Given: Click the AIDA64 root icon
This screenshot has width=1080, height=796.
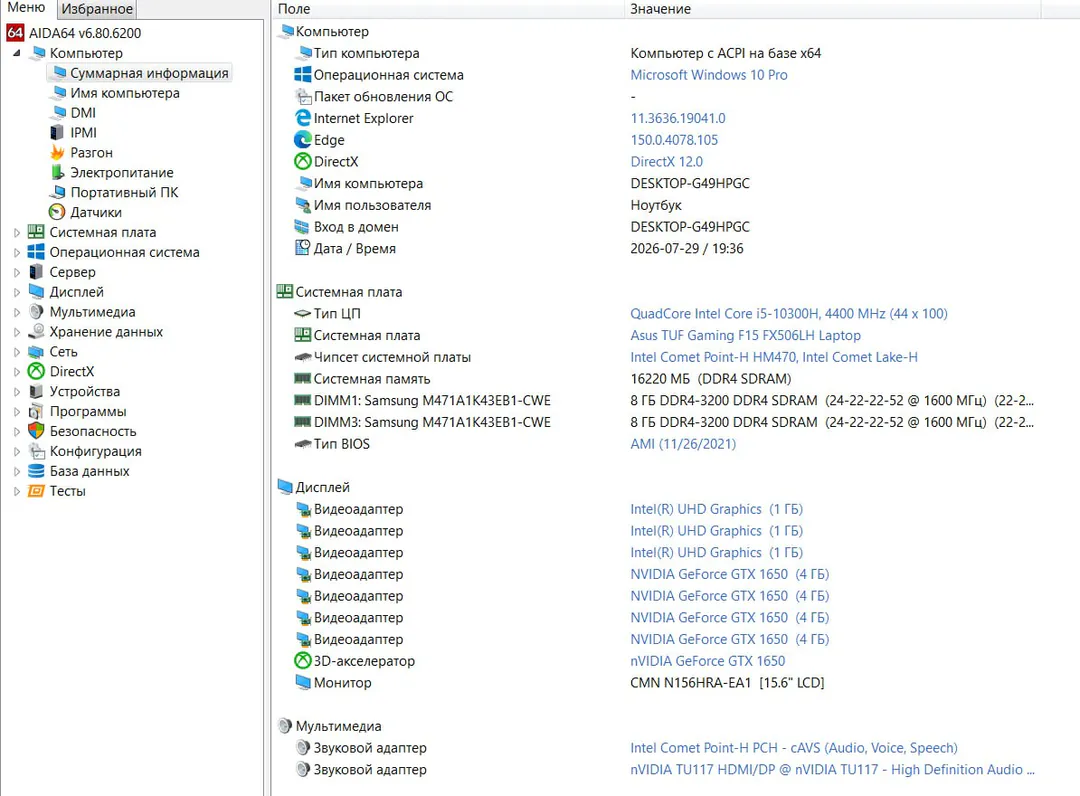Looking at the screenshot, I should pos(15,32).
